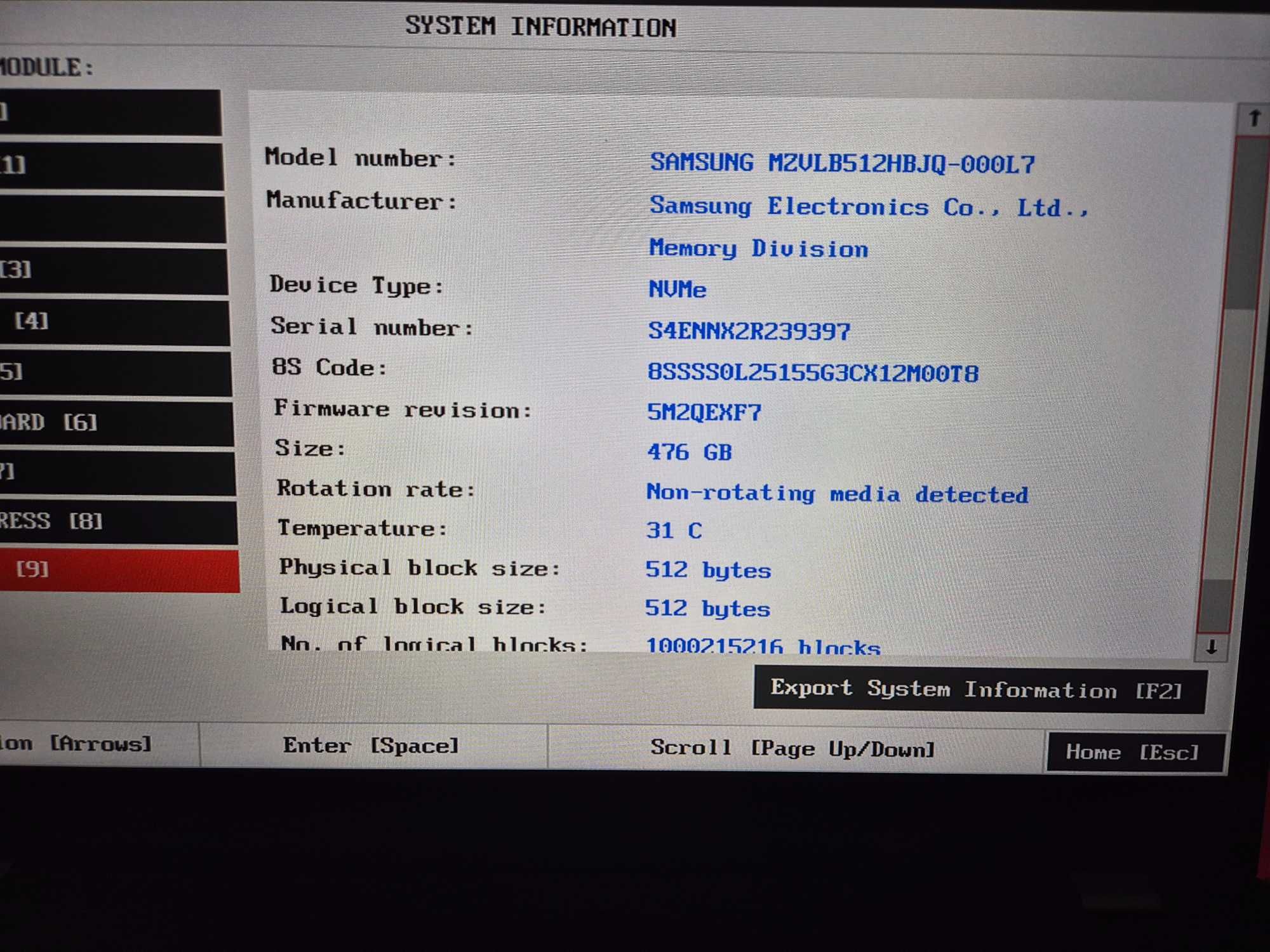
Task: Click Export System Information [F2] button
Action: [979, 690]
